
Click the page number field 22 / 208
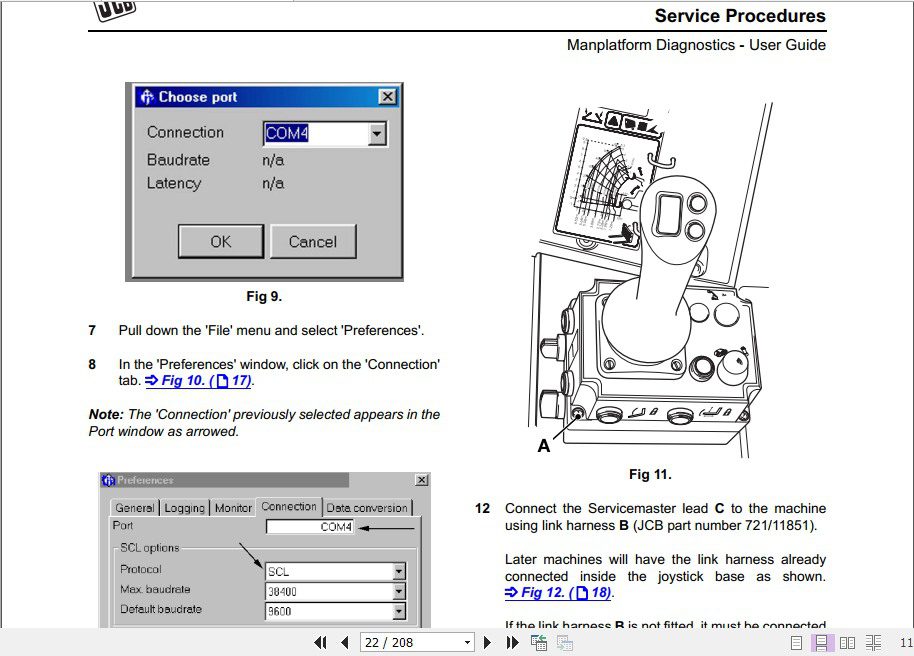[411, 643]
